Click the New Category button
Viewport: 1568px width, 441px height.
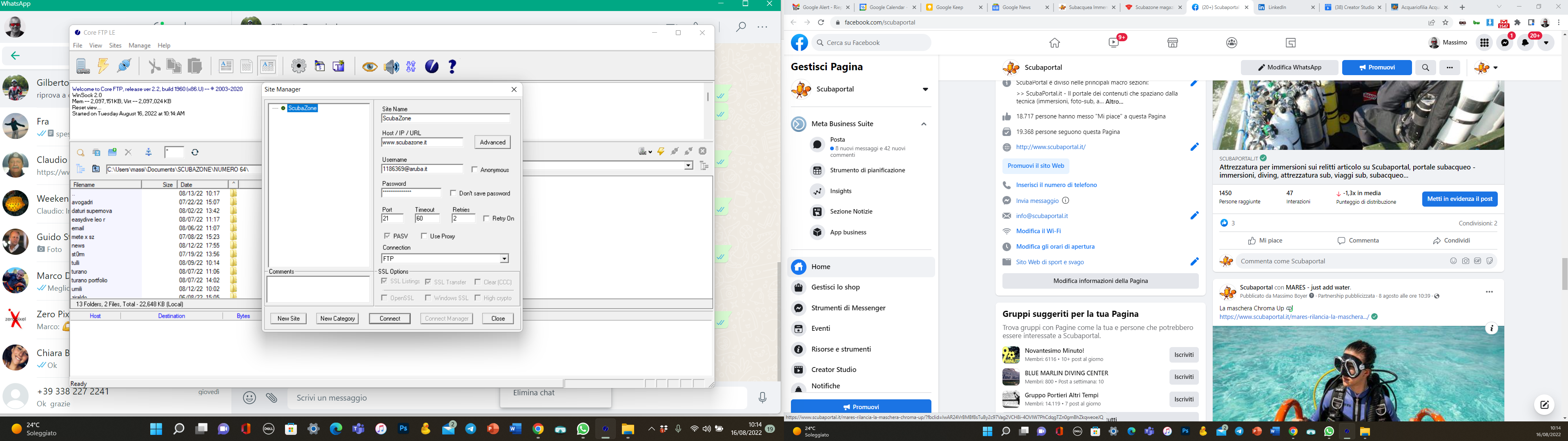[x=337, y=318]
